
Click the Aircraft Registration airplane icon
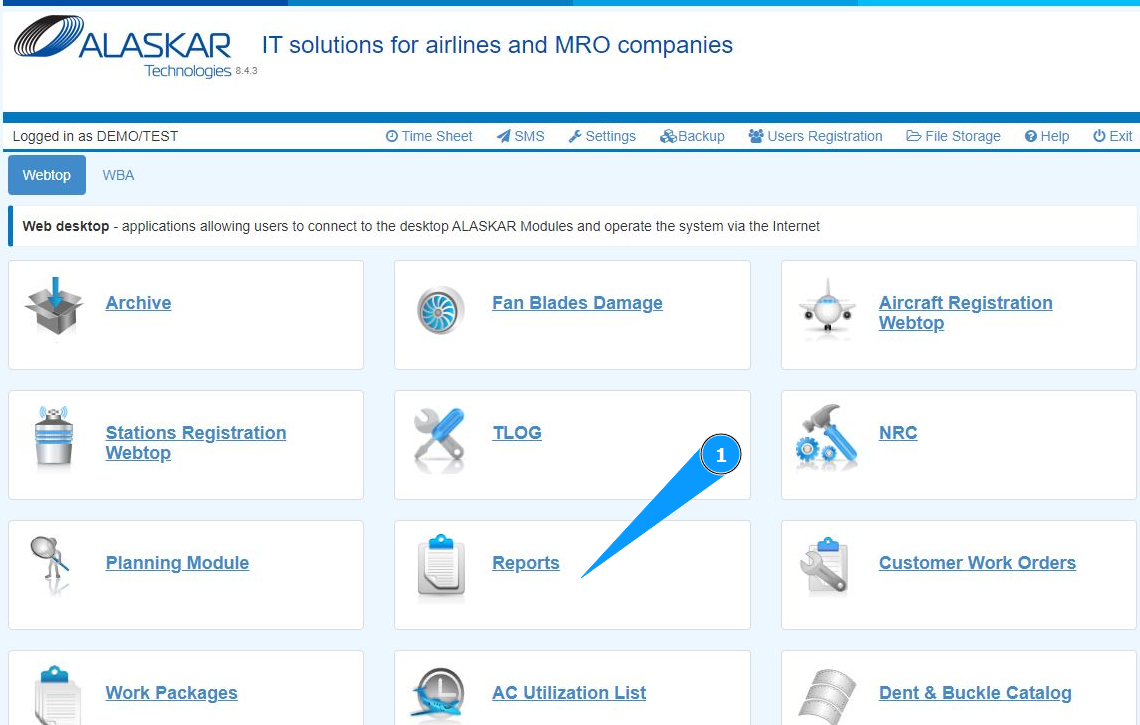point(827,306)
